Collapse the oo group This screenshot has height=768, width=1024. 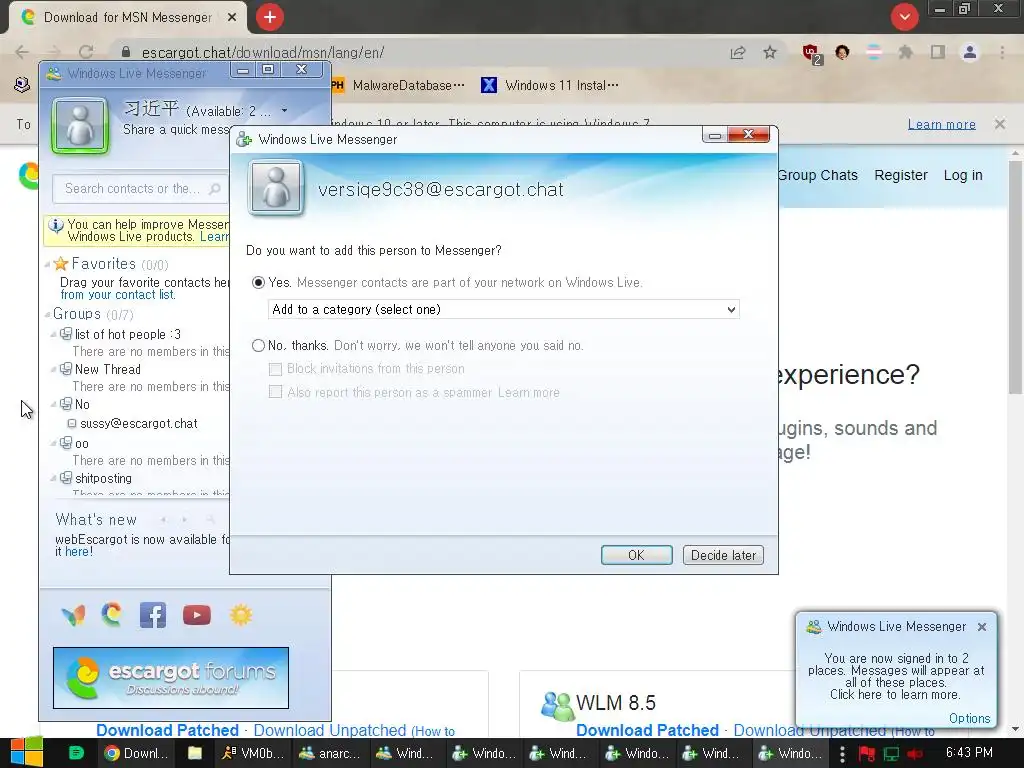tap(54, 443)
